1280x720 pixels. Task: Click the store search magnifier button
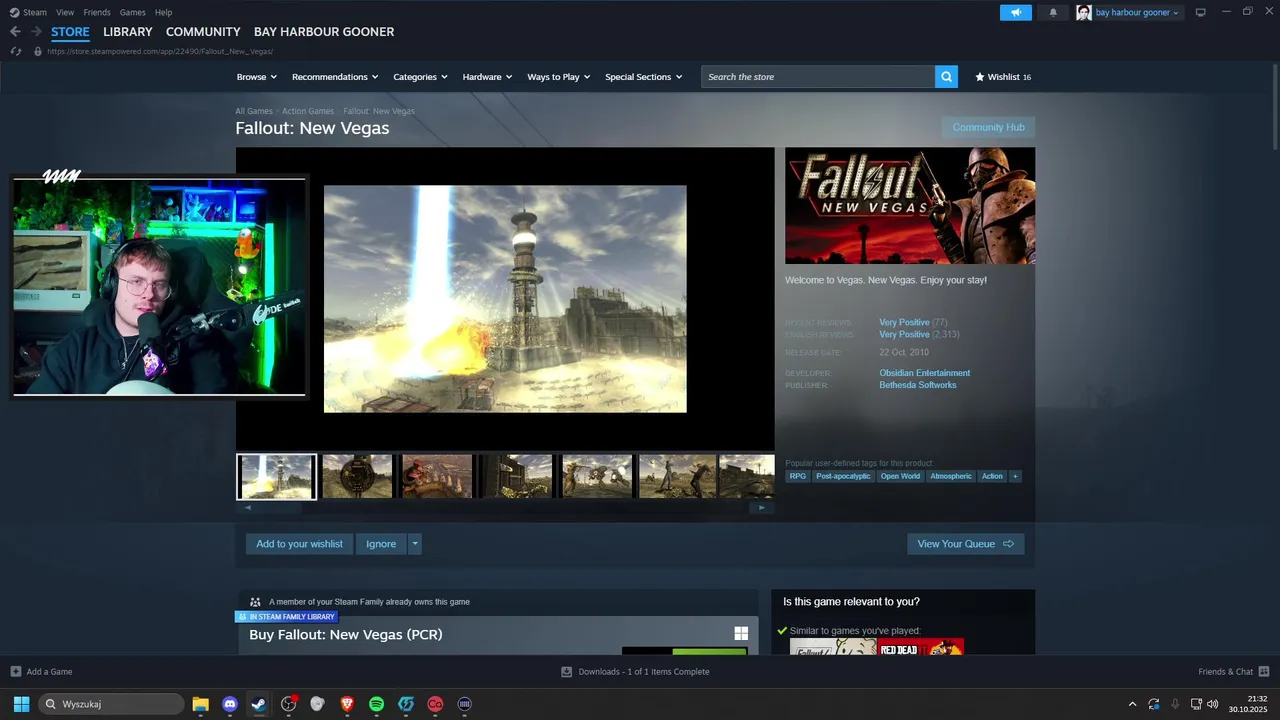pos(946,77)
